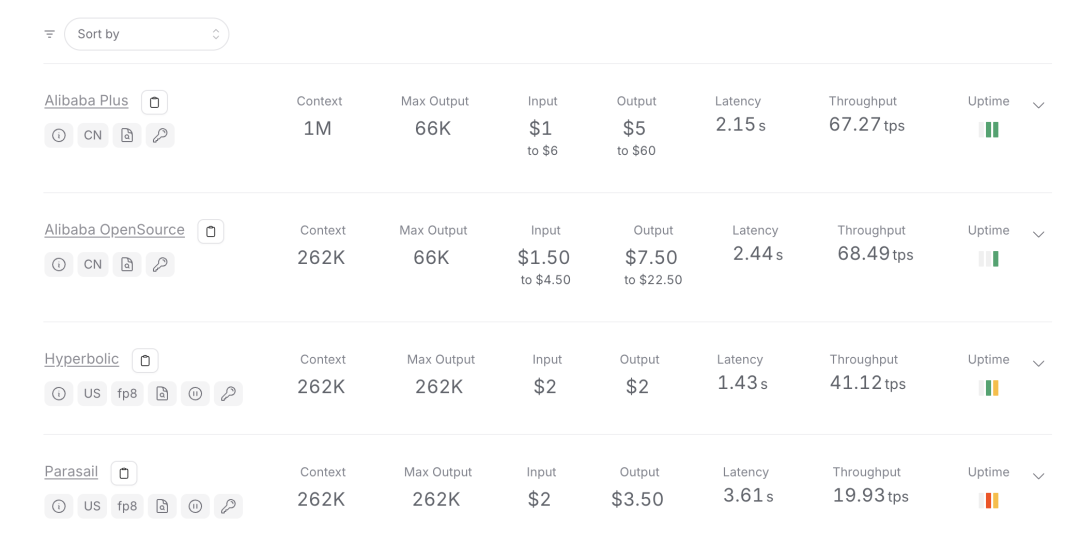Screen dimensions: 1080x560
Task: Click the info icon under Alibaba Plus
Action: (x=59, y=135)
